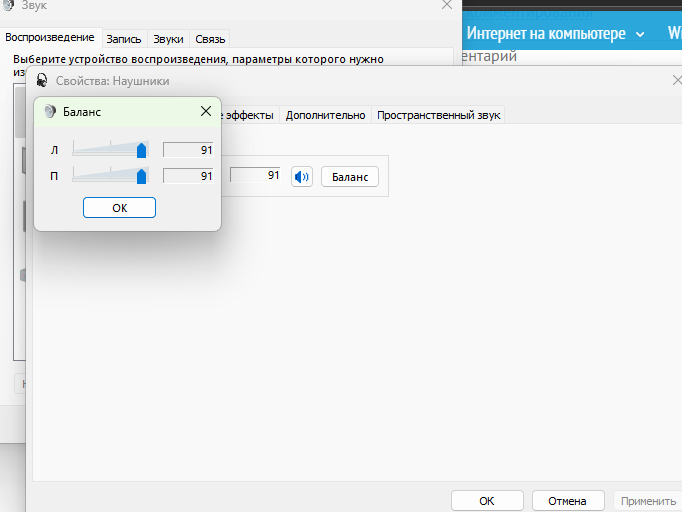Click Отмена in the headphones properties
Screen dimensions: 682x512
click(568, 501)
